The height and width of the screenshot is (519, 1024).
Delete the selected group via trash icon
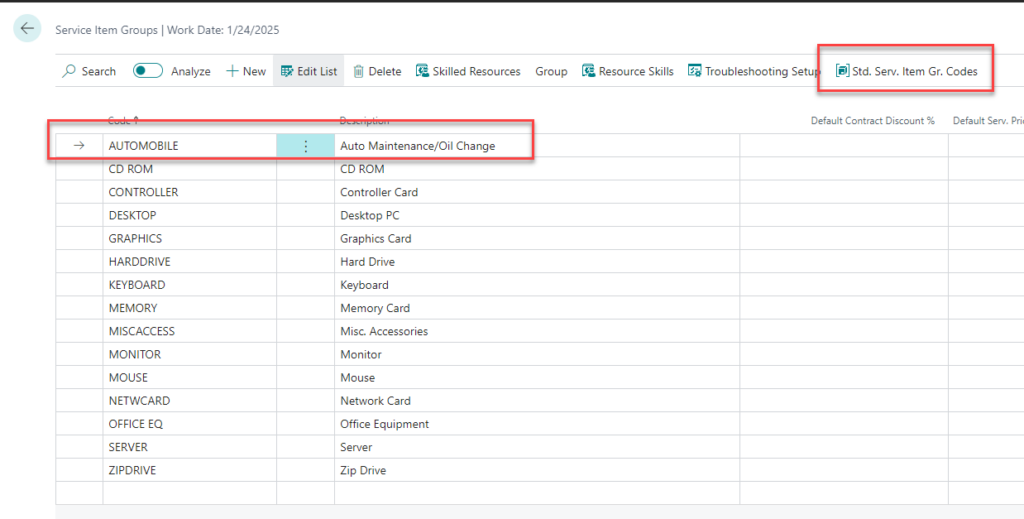click(377, 71)
